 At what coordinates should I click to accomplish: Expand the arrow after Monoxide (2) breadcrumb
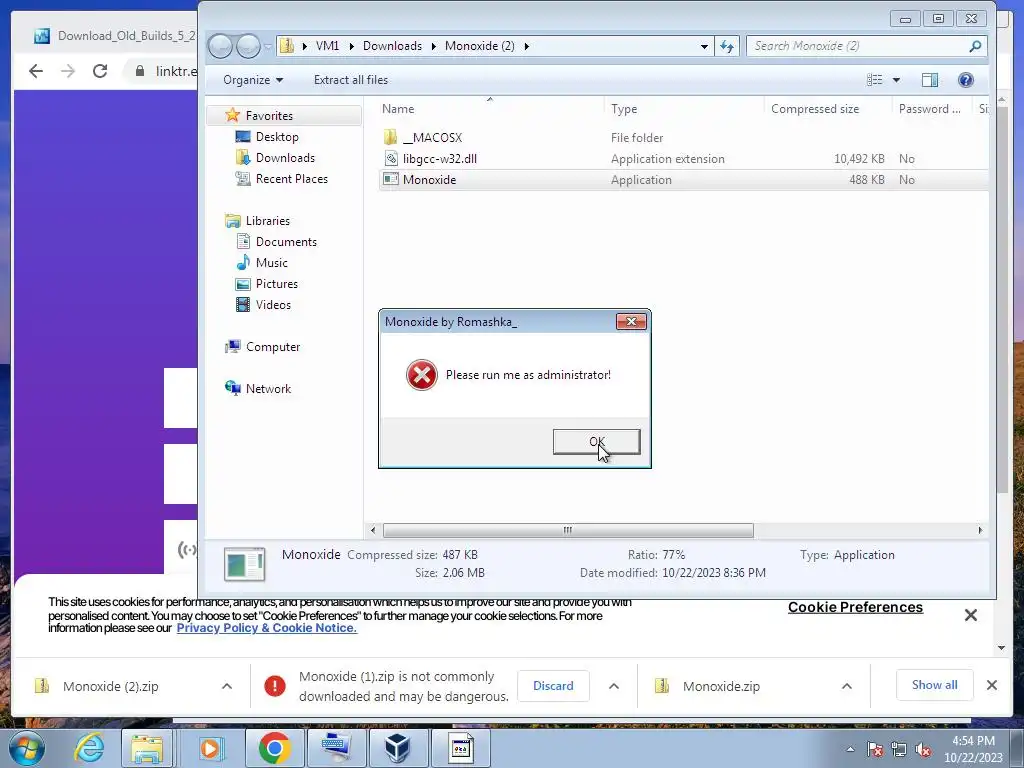526,46
